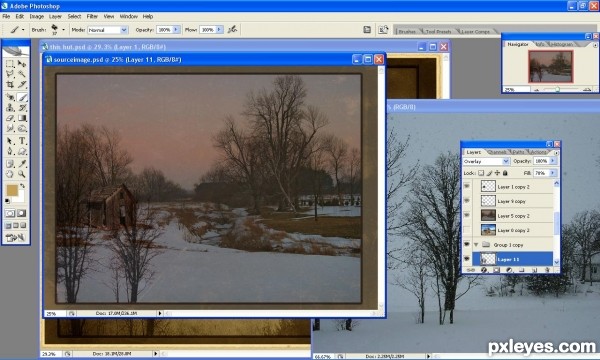This screenshot has width=600, height=360.
Task: Select the Hand tool
Action: tap(10, 174)
